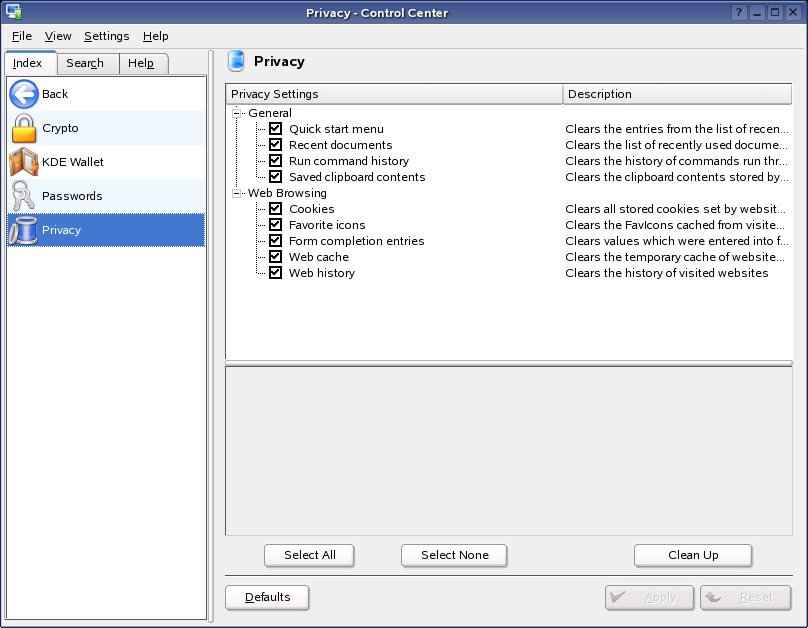Switch to the Search tab
Viewport: 808px width, 628px height.
tap(88, 63)
